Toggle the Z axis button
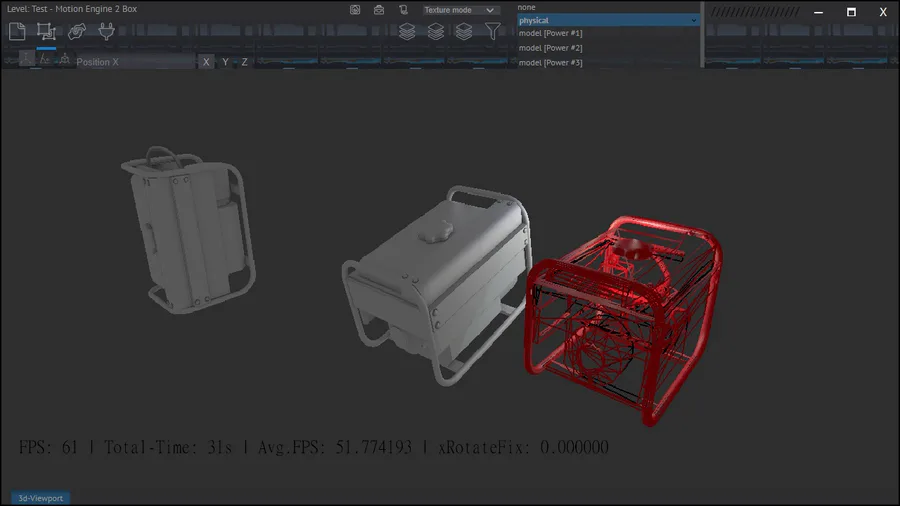 245,62
